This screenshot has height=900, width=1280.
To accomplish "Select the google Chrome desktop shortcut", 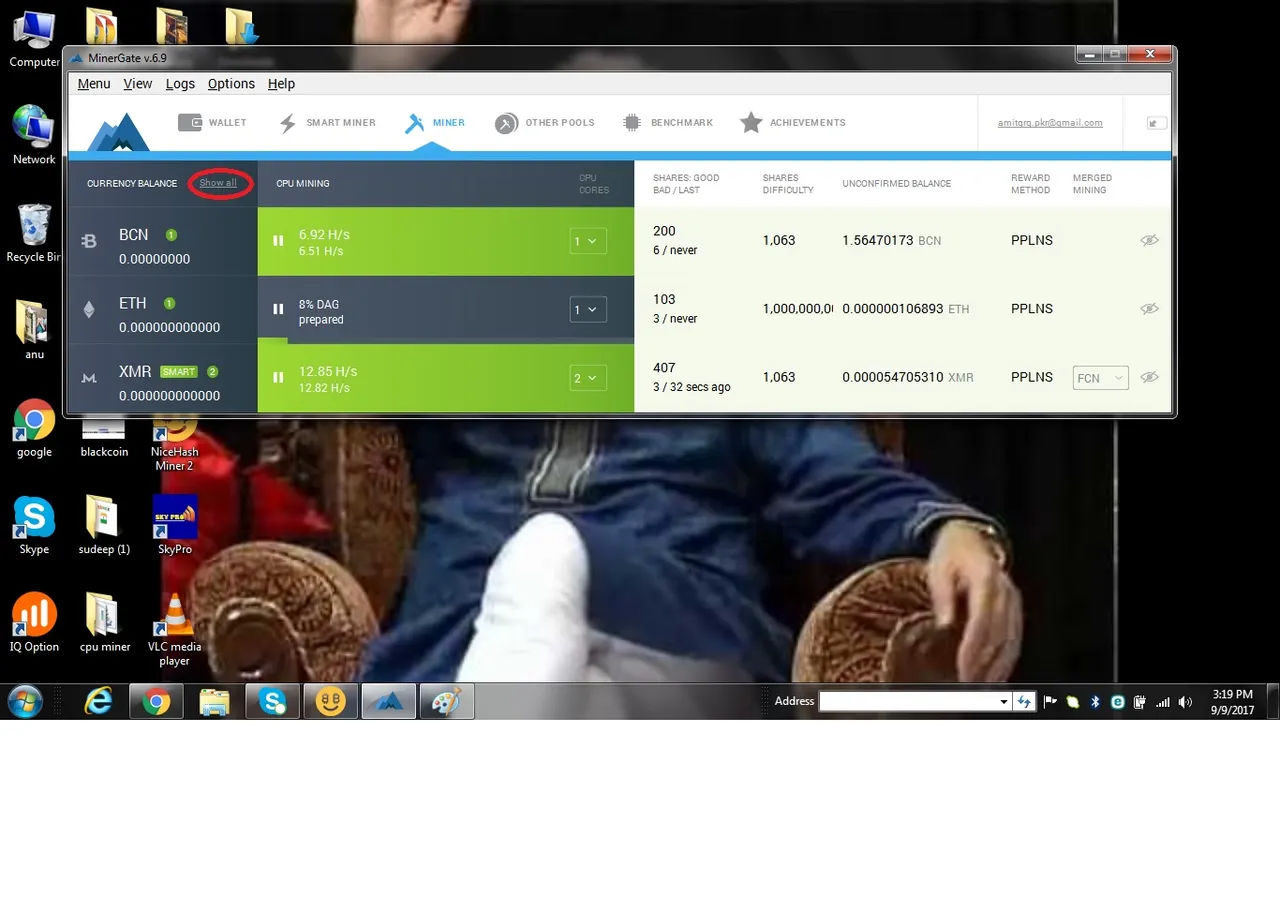I will (34, 428).
